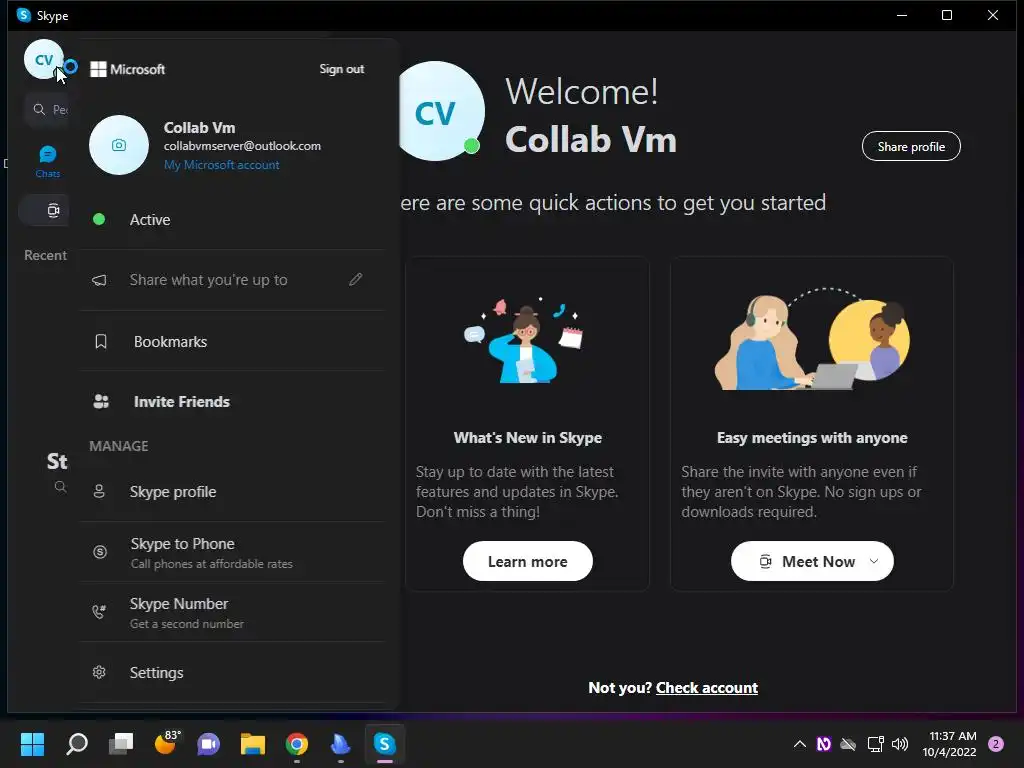The image size is (1024, 768).
Task: Select Invite Friends menu entry
Action: [232, 402]
